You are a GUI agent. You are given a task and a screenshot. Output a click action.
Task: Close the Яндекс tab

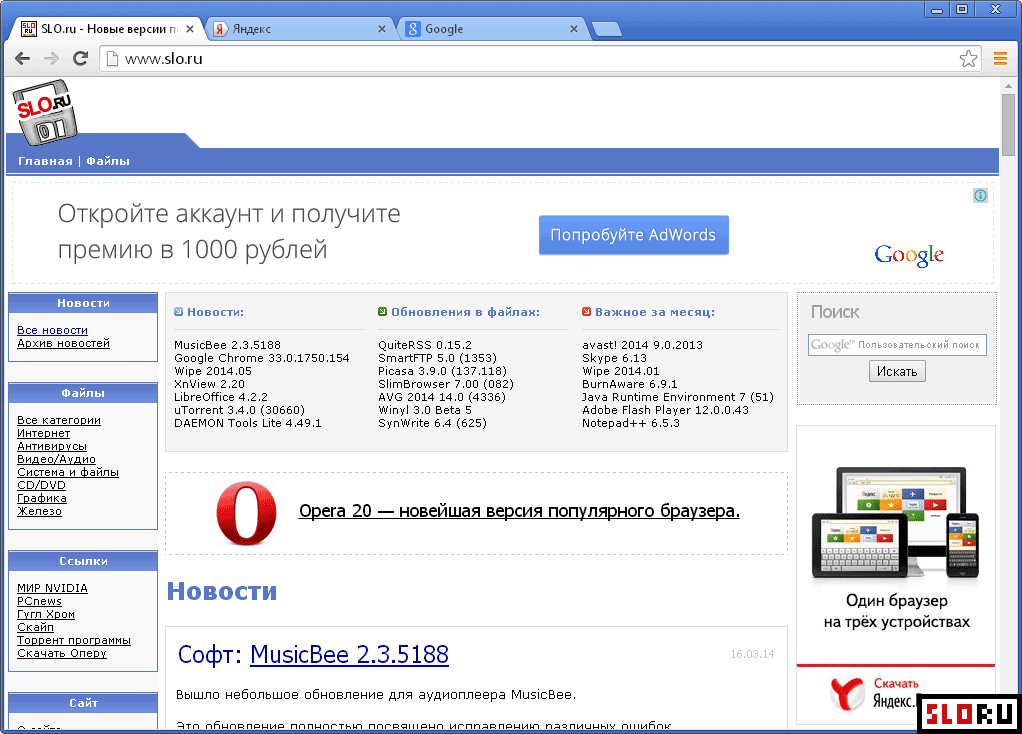pos(382,29)
